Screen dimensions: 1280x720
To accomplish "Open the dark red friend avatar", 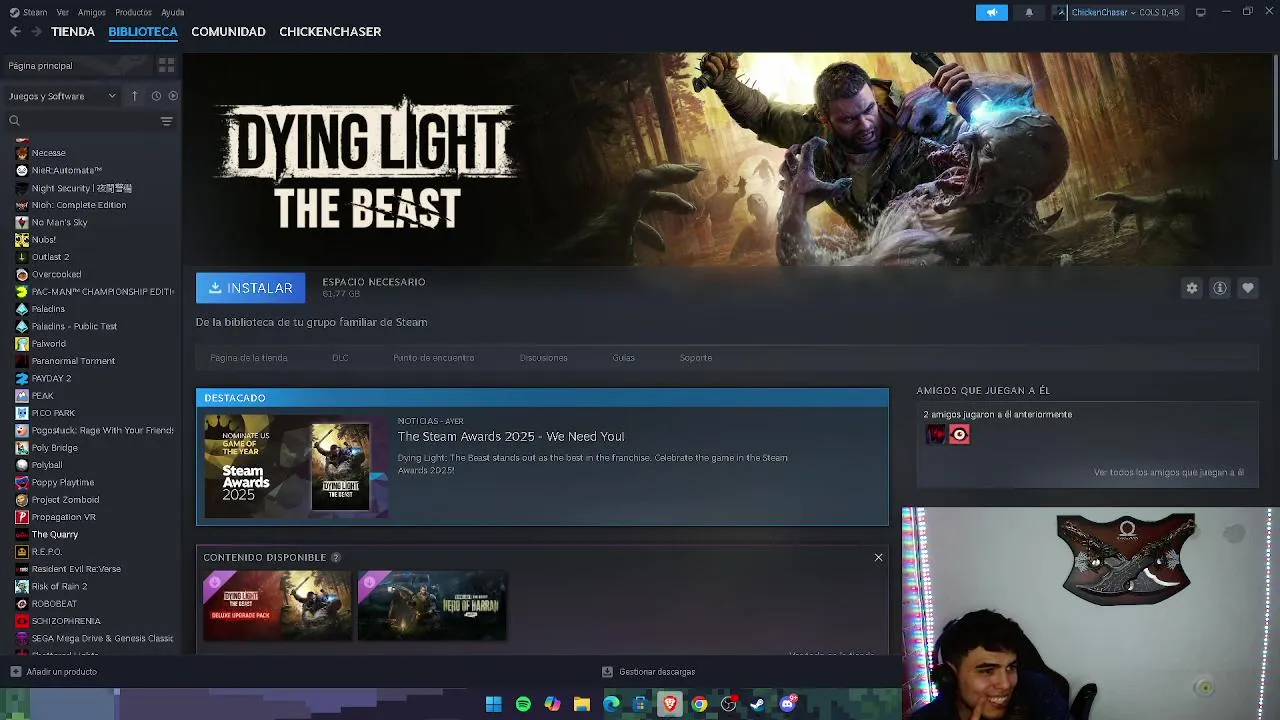I will pos(935,434).
